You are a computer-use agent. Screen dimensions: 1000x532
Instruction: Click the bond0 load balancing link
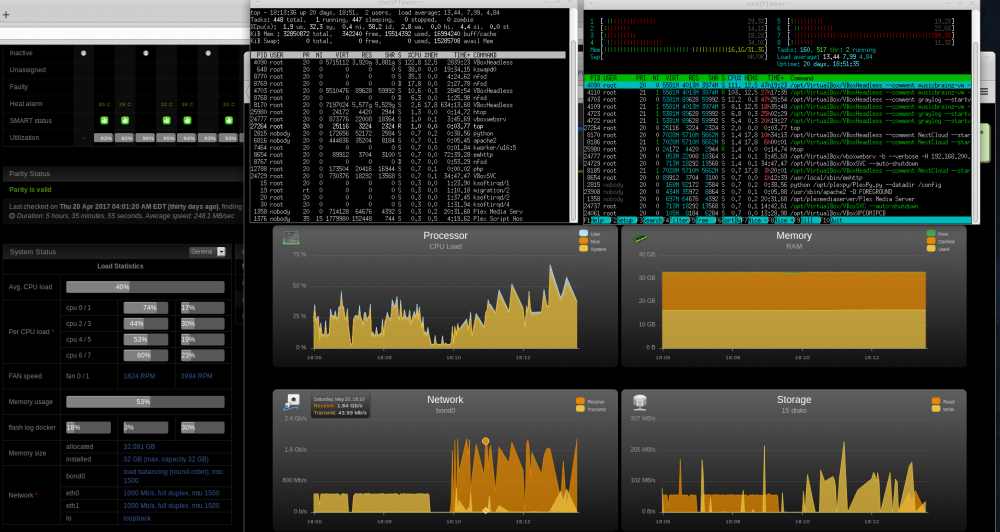pyautogui.click(x=171, y=476)
